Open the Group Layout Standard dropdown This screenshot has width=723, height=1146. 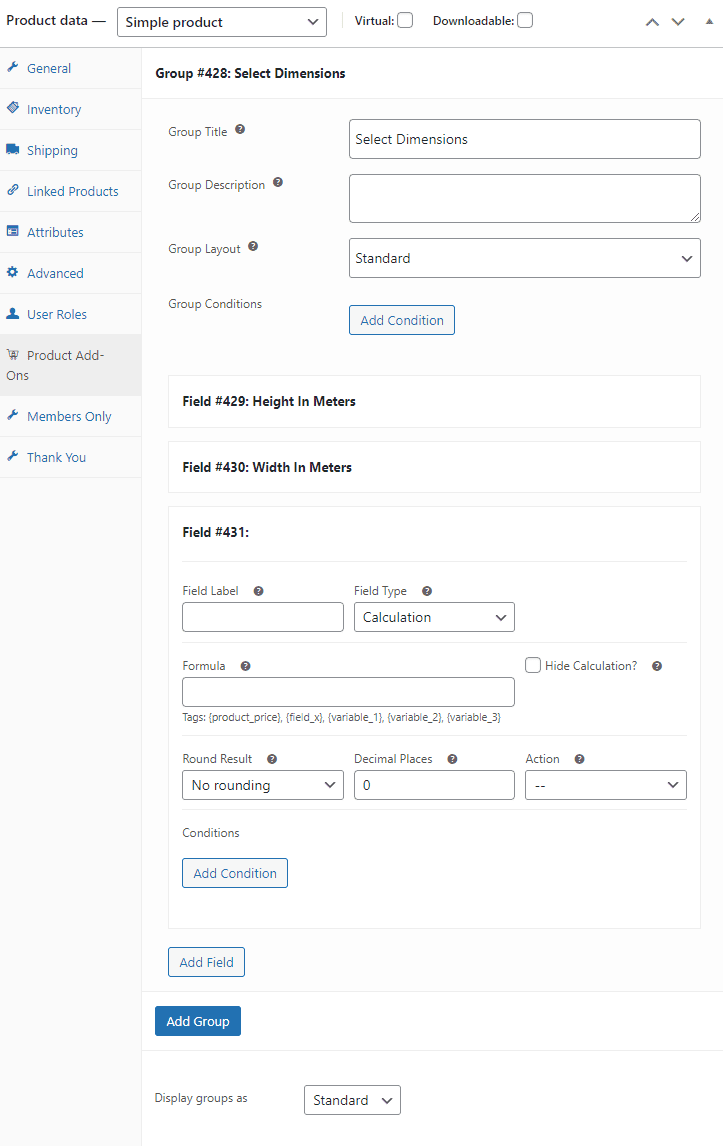(525, 258)
